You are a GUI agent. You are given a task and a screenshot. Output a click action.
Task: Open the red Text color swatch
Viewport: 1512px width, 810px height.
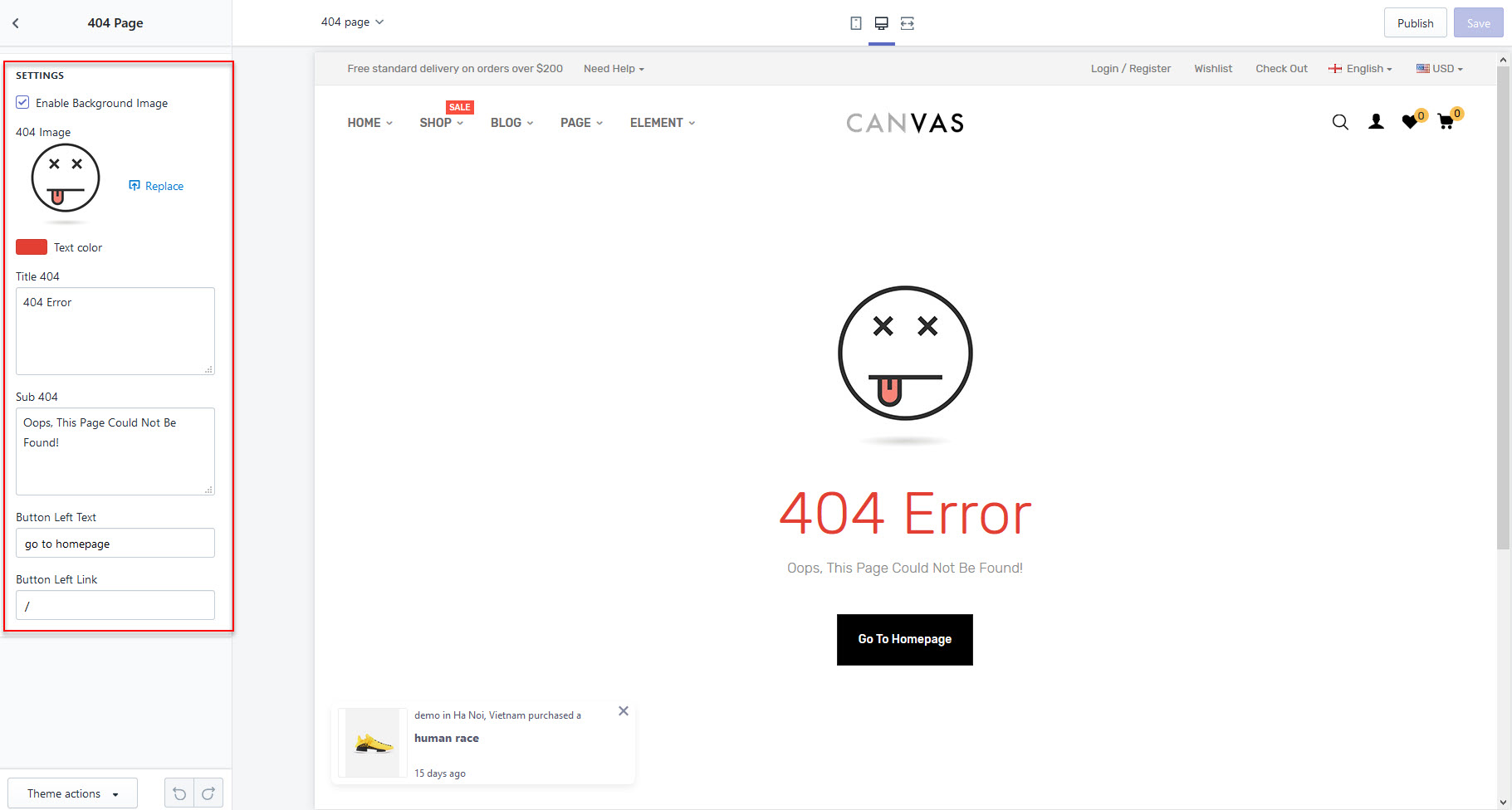tap(32, 247)
